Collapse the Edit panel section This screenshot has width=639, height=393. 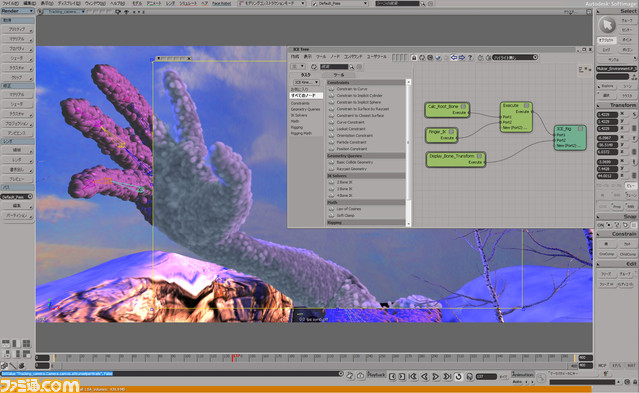pos(616,264)
